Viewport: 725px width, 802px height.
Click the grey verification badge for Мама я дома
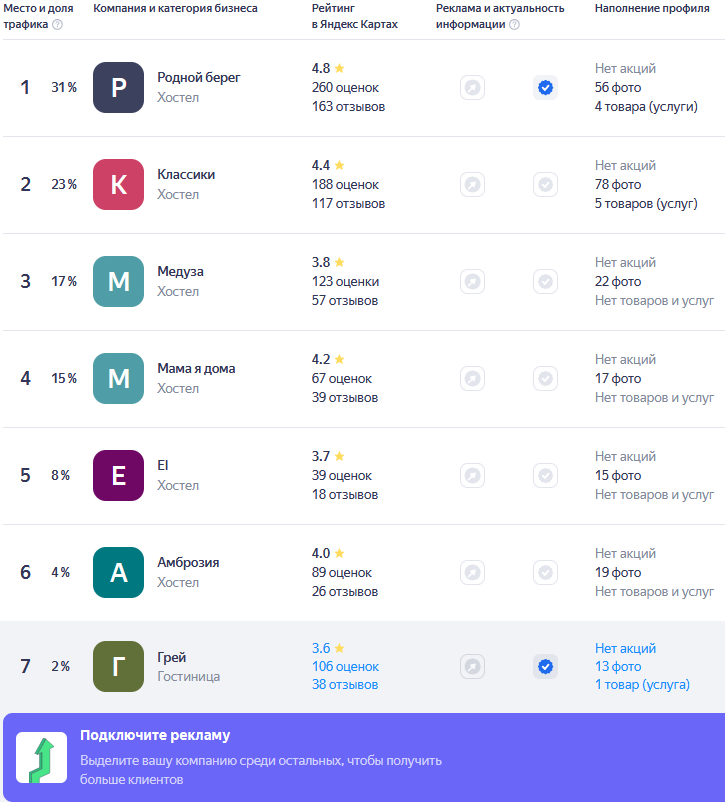coord(545,378)
